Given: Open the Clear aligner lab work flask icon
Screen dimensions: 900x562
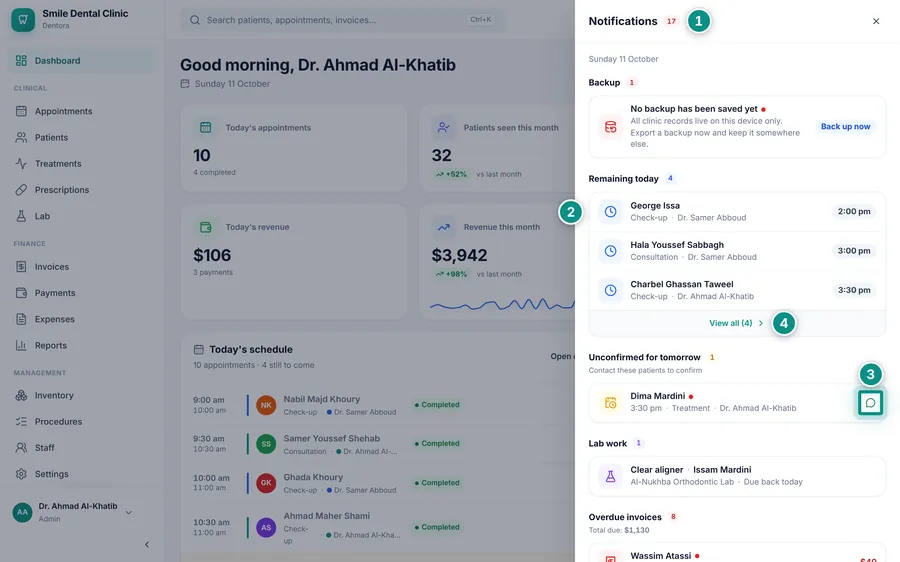Looking at the screenshot, I should pos(610,476).
